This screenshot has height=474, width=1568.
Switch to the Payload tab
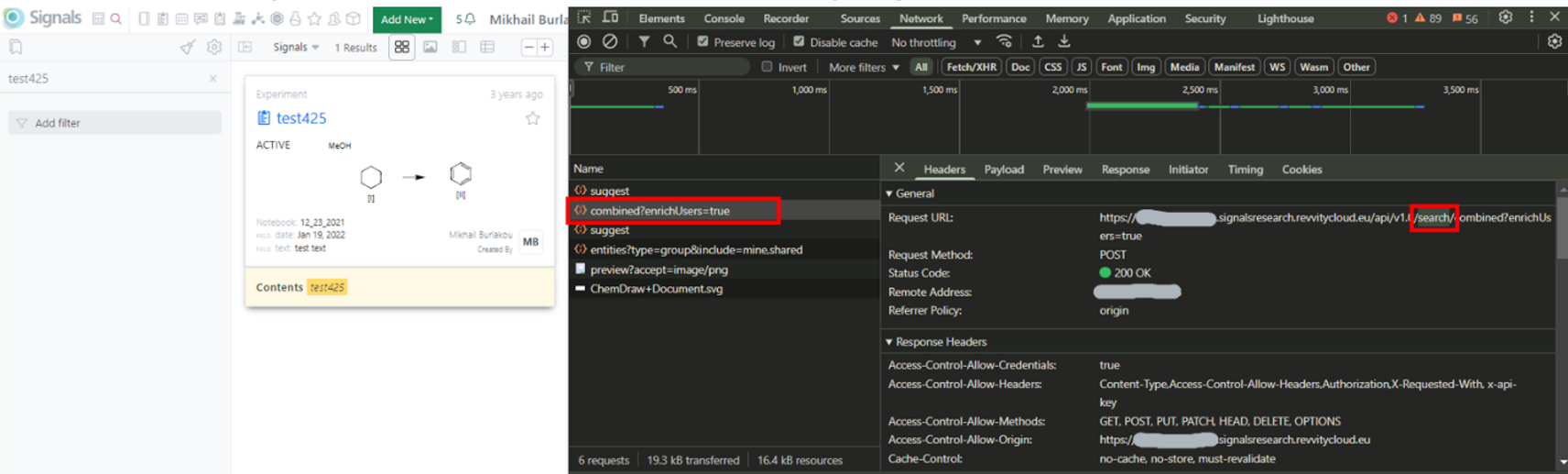pyautogui.click(x=1004, y=170)
